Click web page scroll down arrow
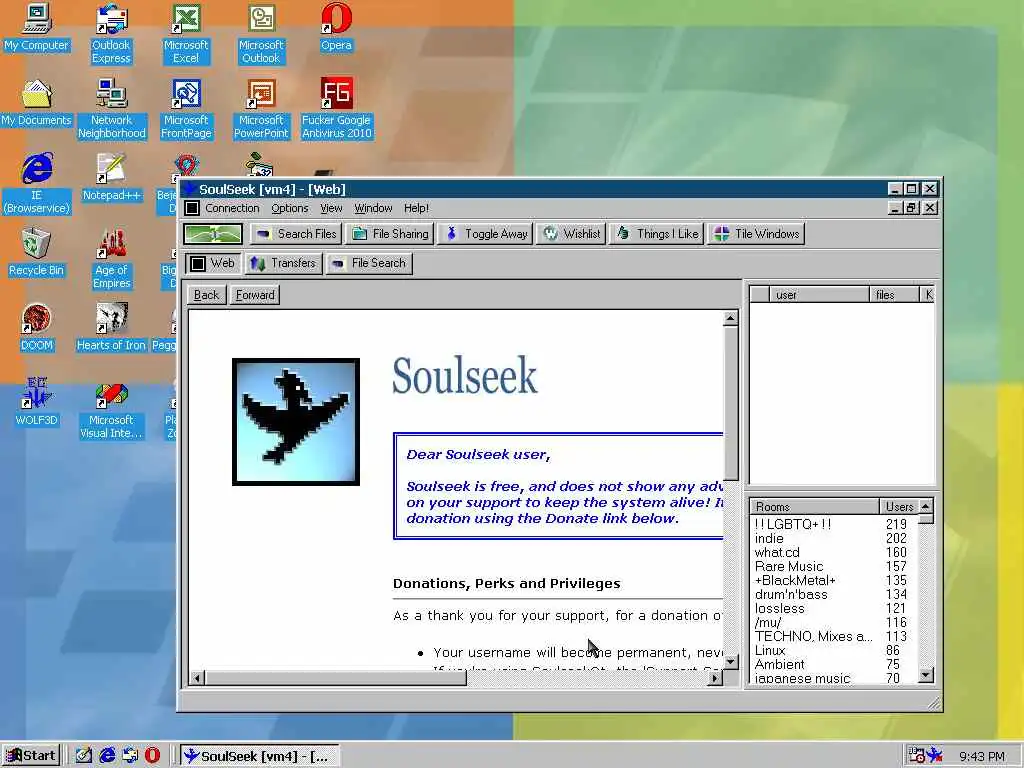1024x768 pixels. pos(731,662)
